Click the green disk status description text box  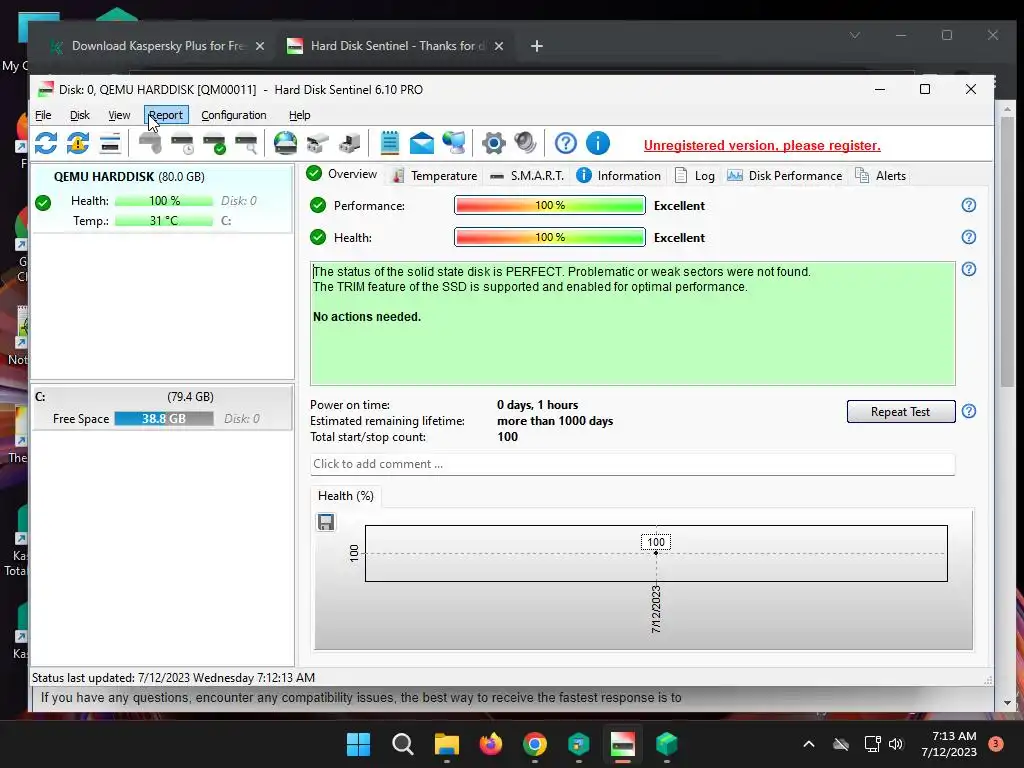pyautogui.click(x=632, y=323)
